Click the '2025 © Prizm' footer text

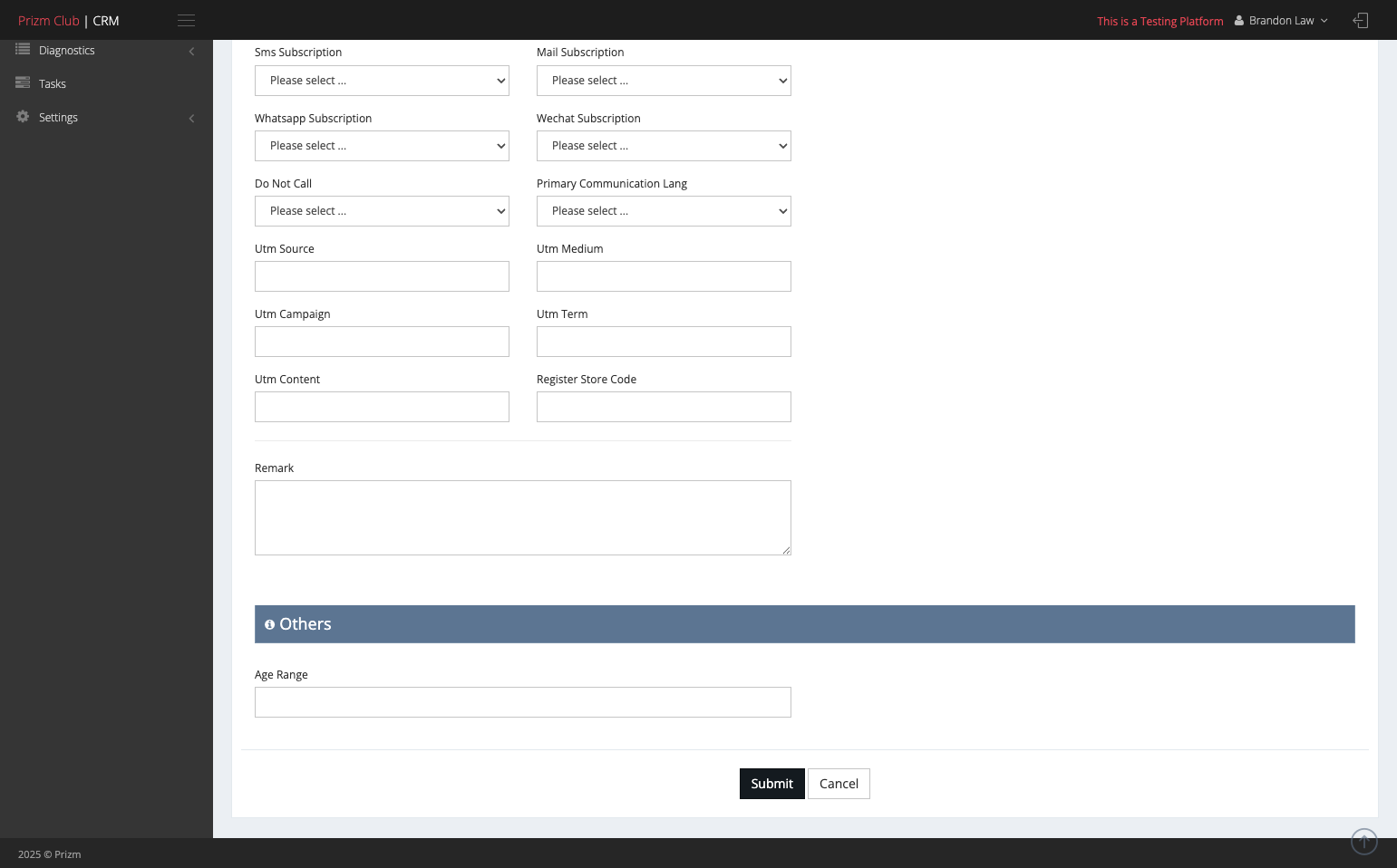click(x=50, y=854)
